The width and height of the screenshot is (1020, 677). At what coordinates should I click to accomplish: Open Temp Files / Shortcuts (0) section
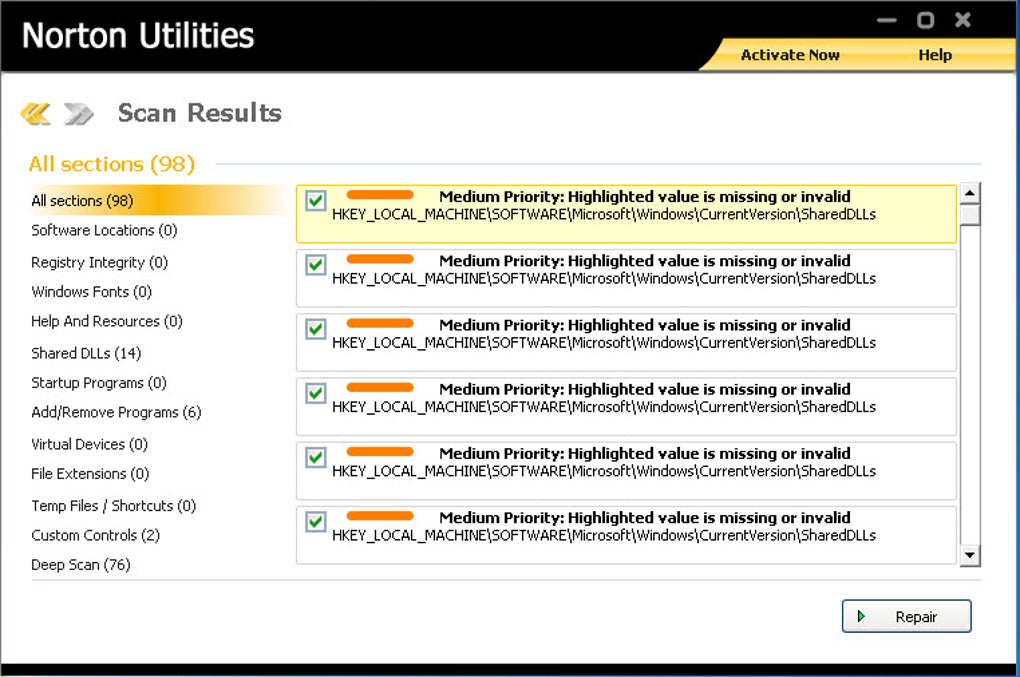(x=114, y=505)
